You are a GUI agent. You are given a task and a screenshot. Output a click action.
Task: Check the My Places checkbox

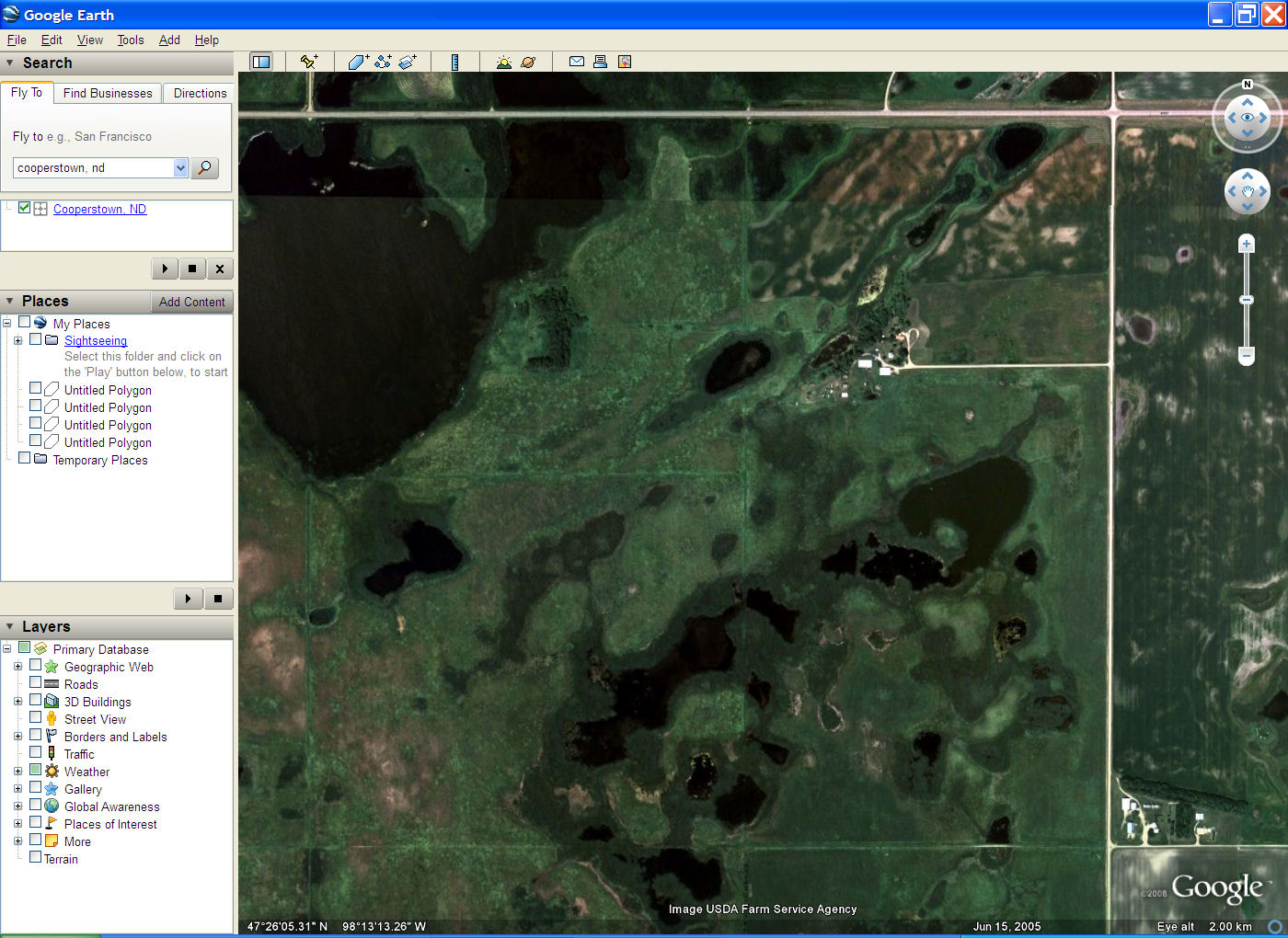(x=25, y=322)
